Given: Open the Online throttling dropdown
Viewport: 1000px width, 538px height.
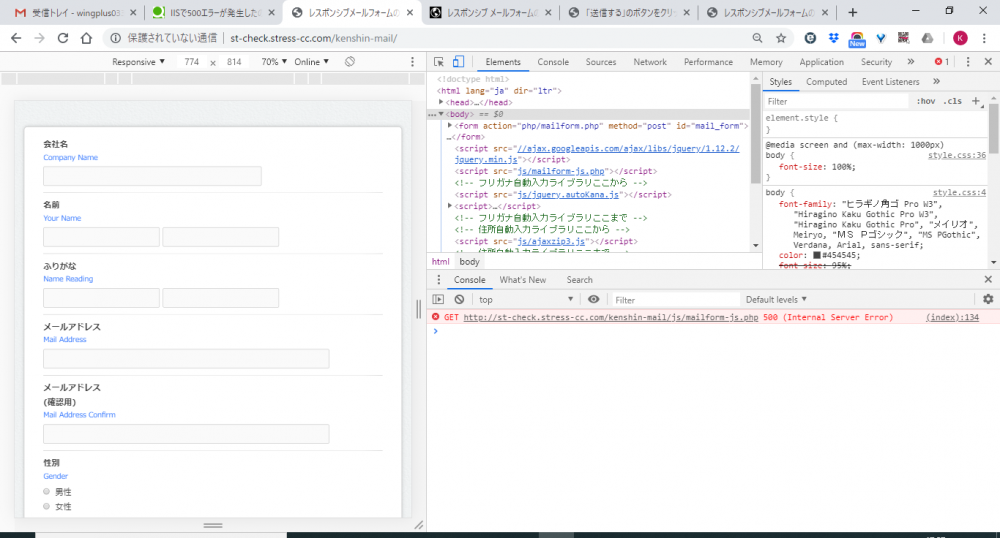Looking at the screenshot, I should tap(311, 62).
